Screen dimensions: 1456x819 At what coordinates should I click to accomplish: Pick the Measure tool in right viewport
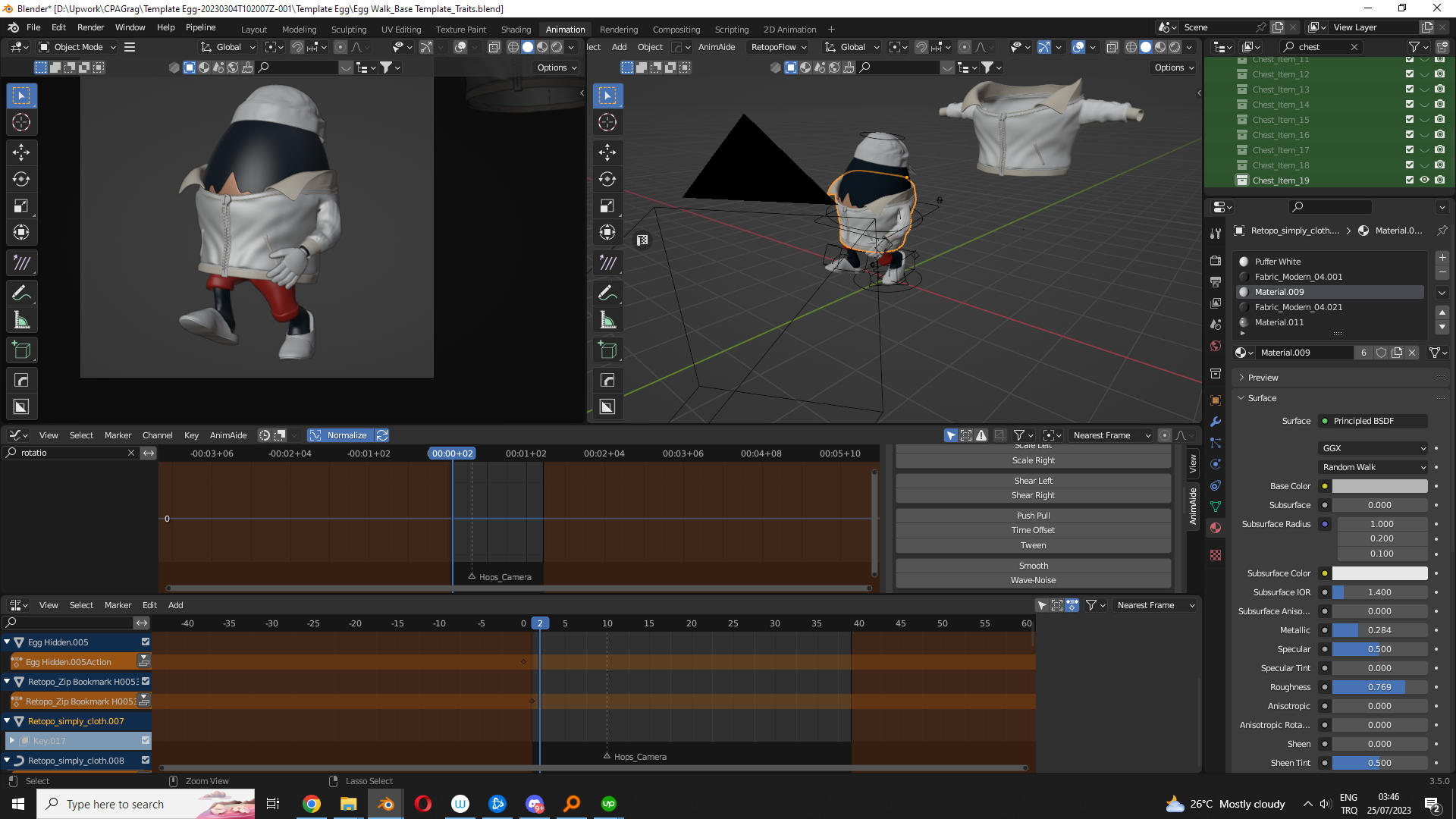point(607,320)
